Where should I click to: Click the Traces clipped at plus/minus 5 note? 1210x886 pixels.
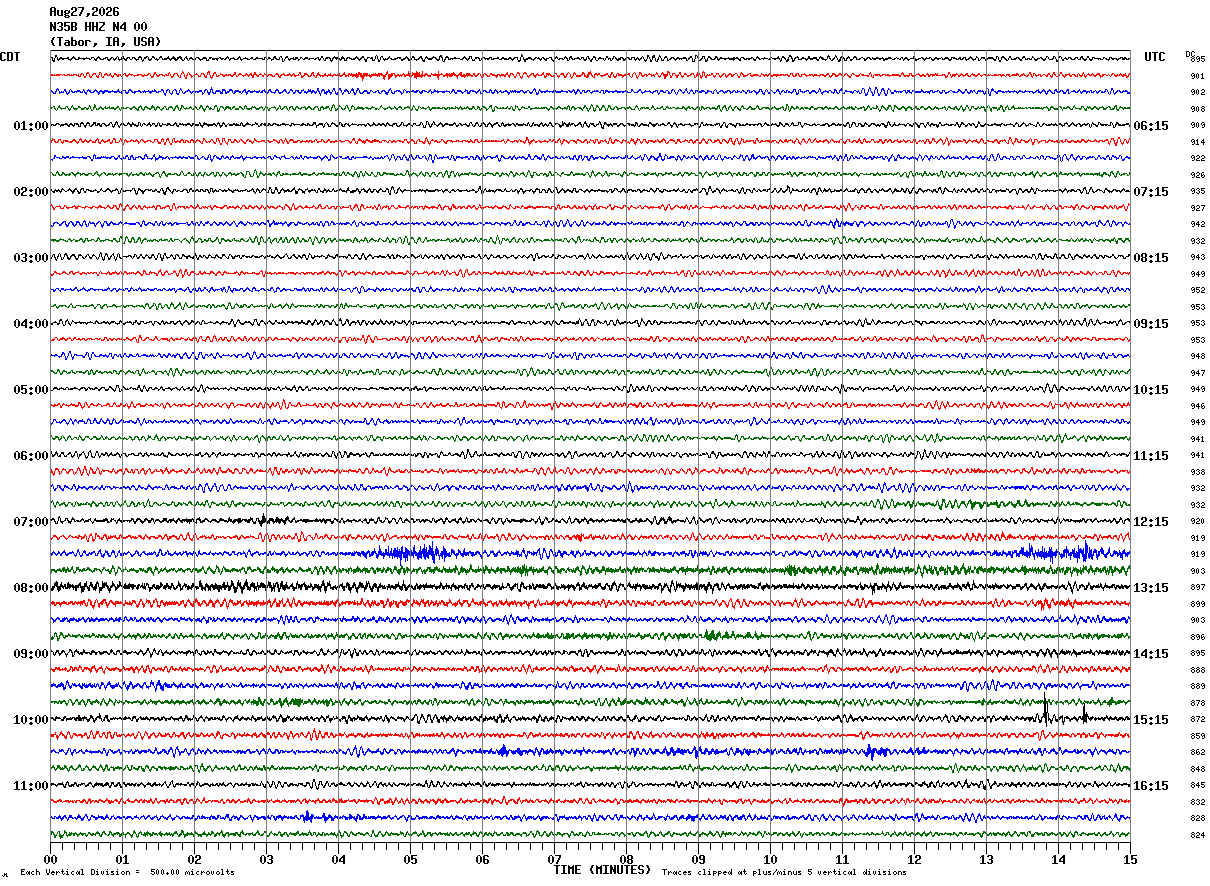(x=784, y=872)
